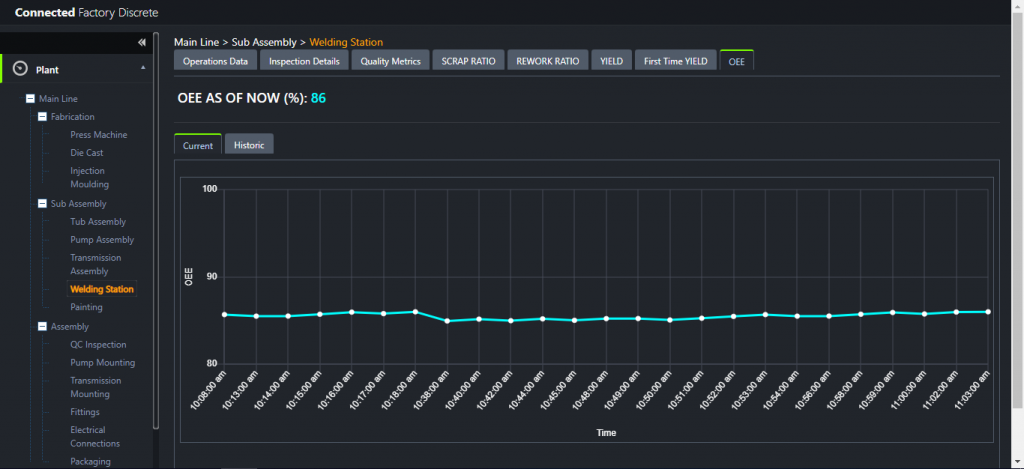The height and width of the screenshot is (469, 1024).
Task: Open the Press Machine station
Action: point(98,135)
